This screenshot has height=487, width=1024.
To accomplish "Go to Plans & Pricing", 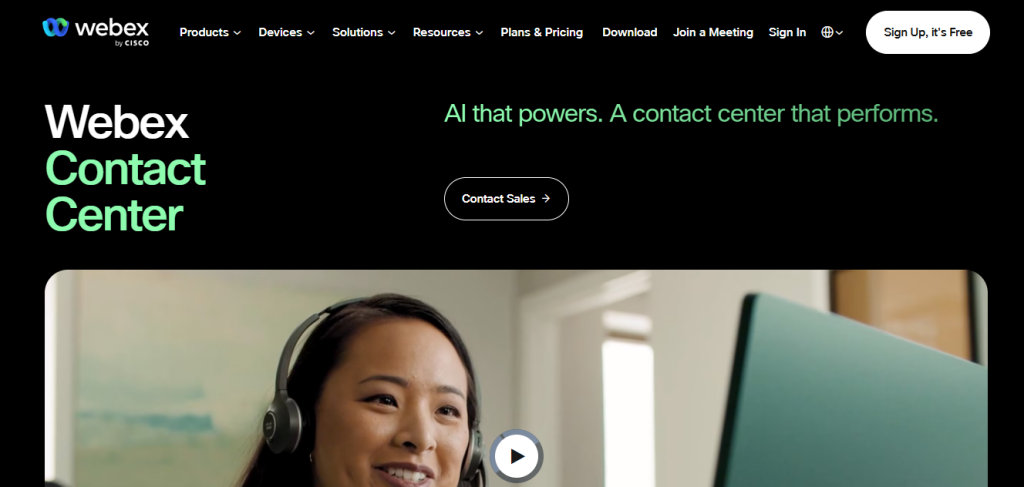I will pos(542,32).
